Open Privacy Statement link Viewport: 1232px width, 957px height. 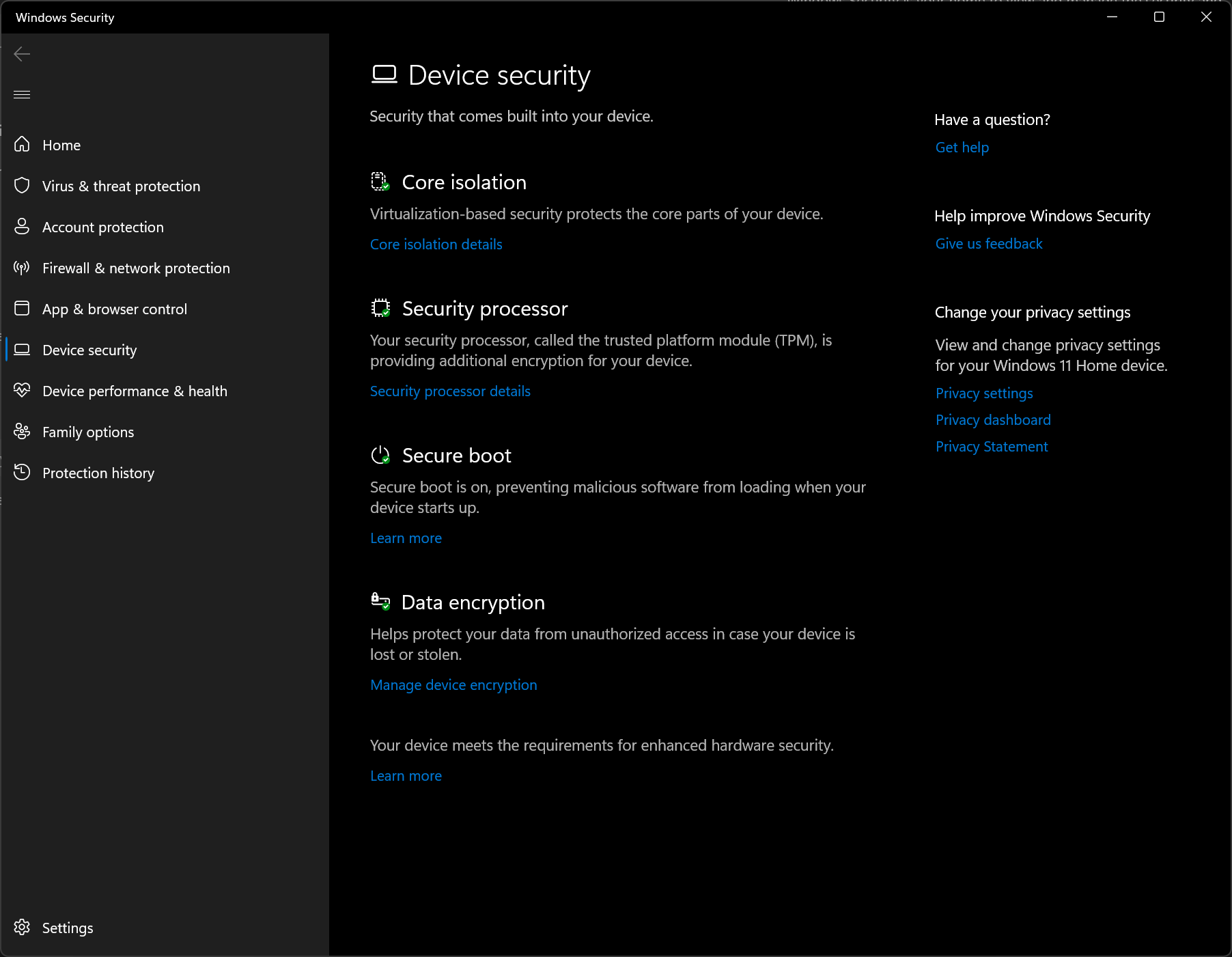[x=992, y=446]
